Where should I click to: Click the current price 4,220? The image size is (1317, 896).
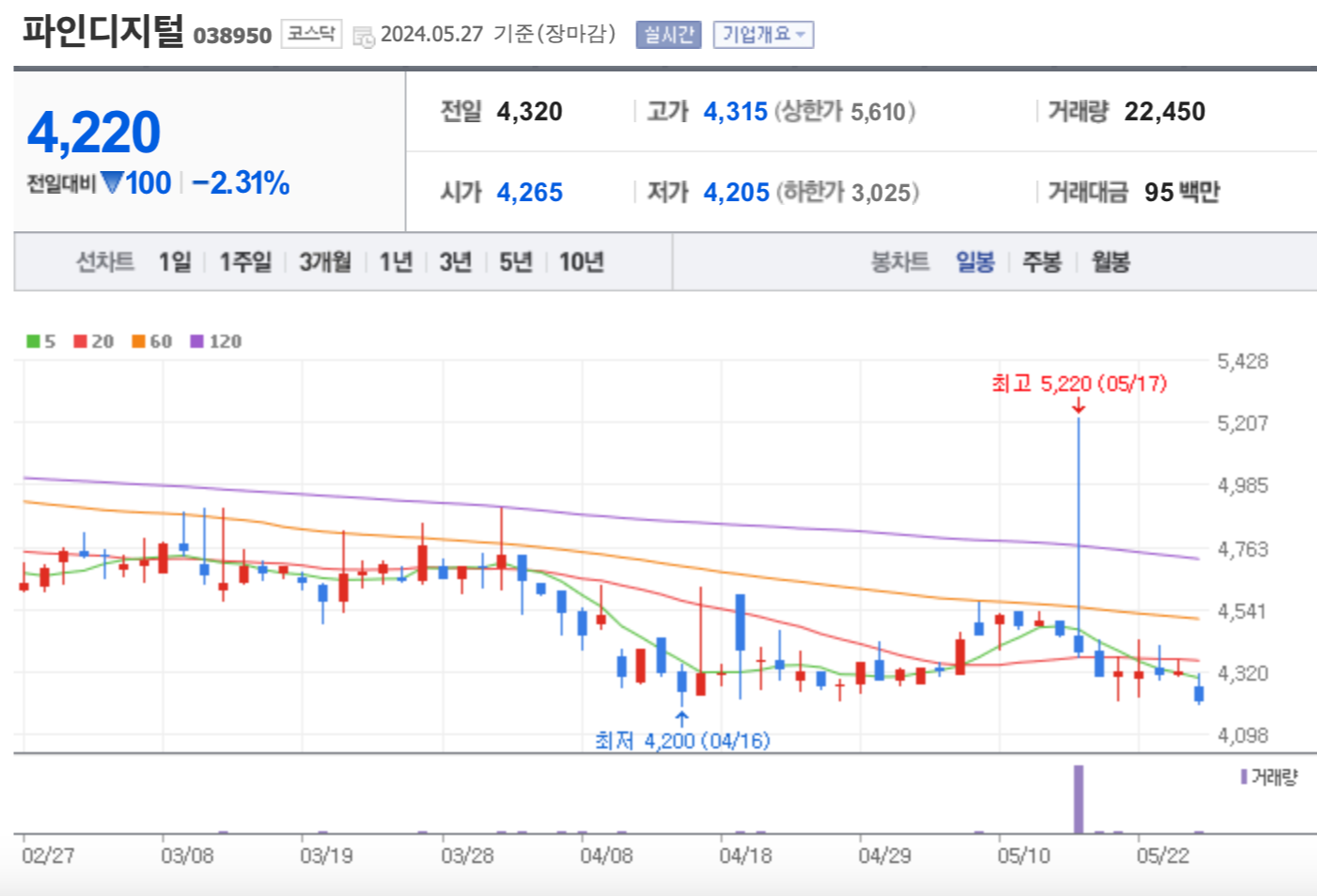pyautogui.click(x=94, y=132)
